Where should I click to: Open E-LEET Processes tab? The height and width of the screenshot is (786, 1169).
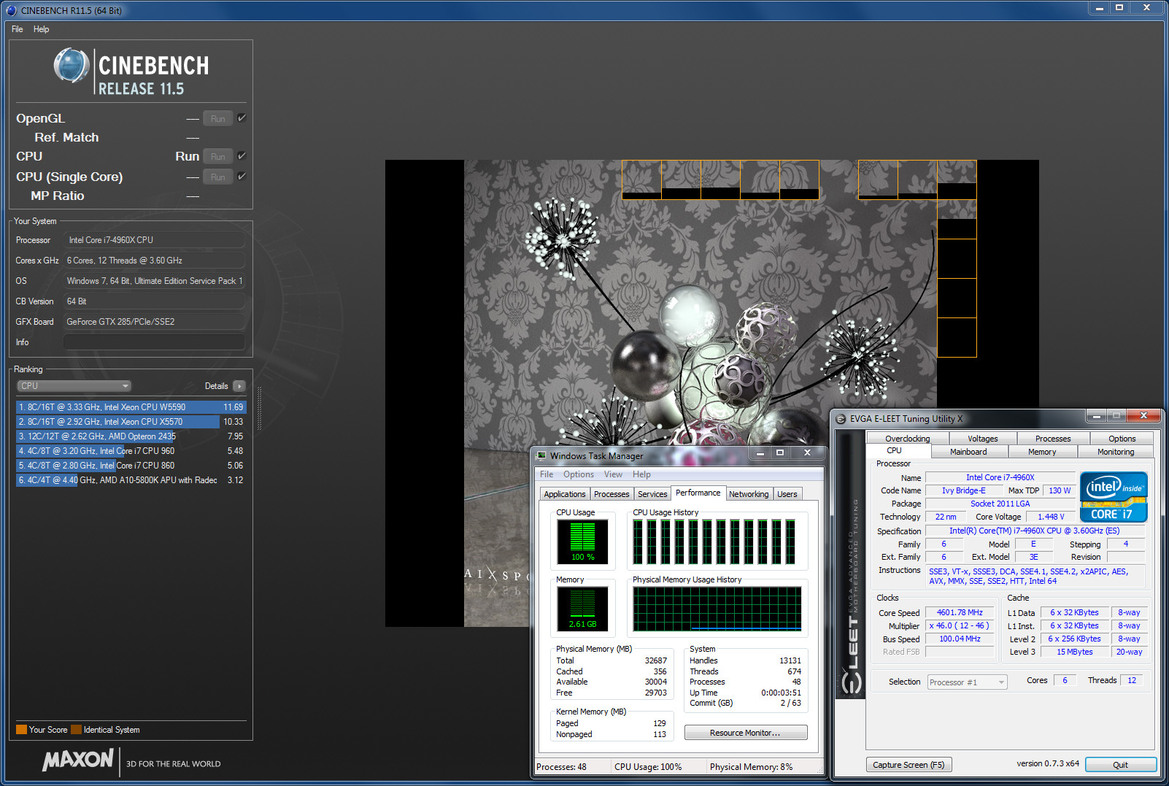click(x=1053, y=438)
